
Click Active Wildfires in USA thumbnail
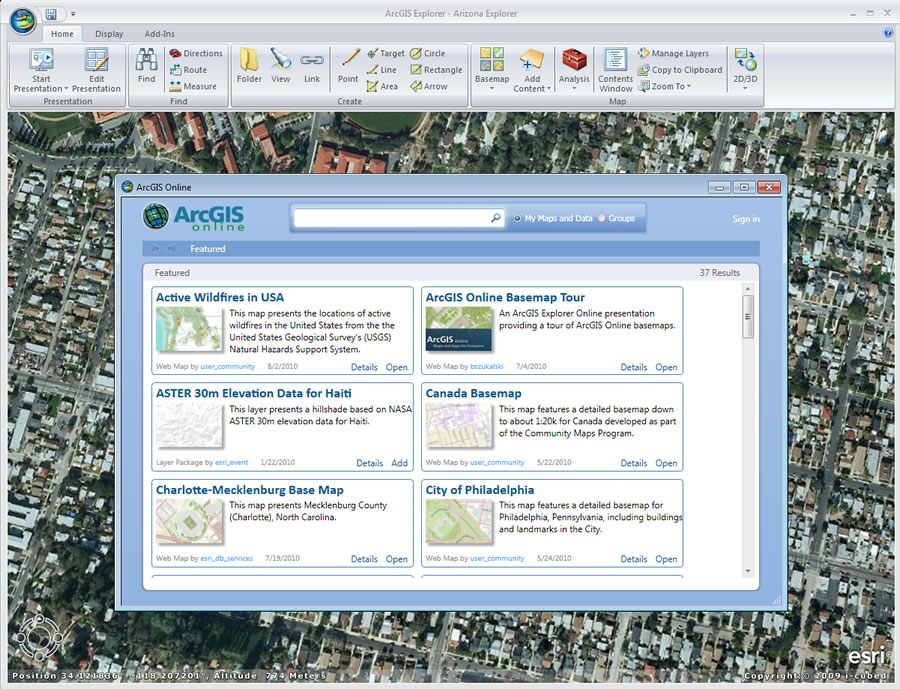(189, 330)
